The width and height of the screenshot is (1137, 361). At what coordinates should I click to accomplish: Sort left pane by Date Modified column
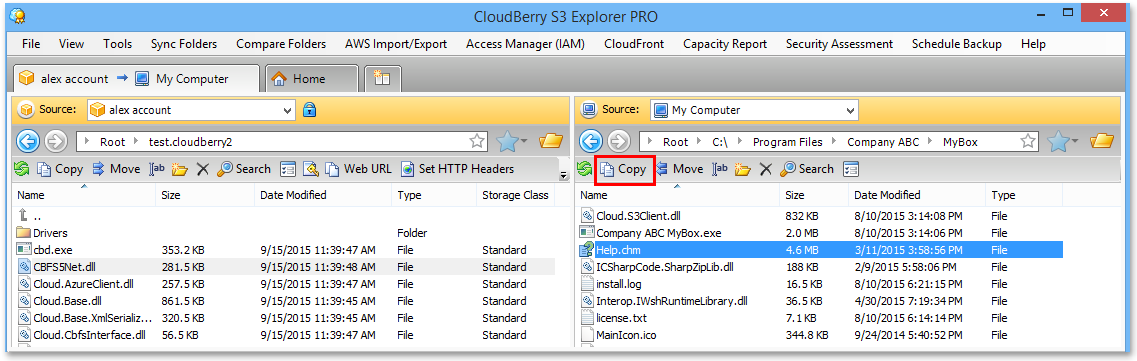click(x=324, y=195)
